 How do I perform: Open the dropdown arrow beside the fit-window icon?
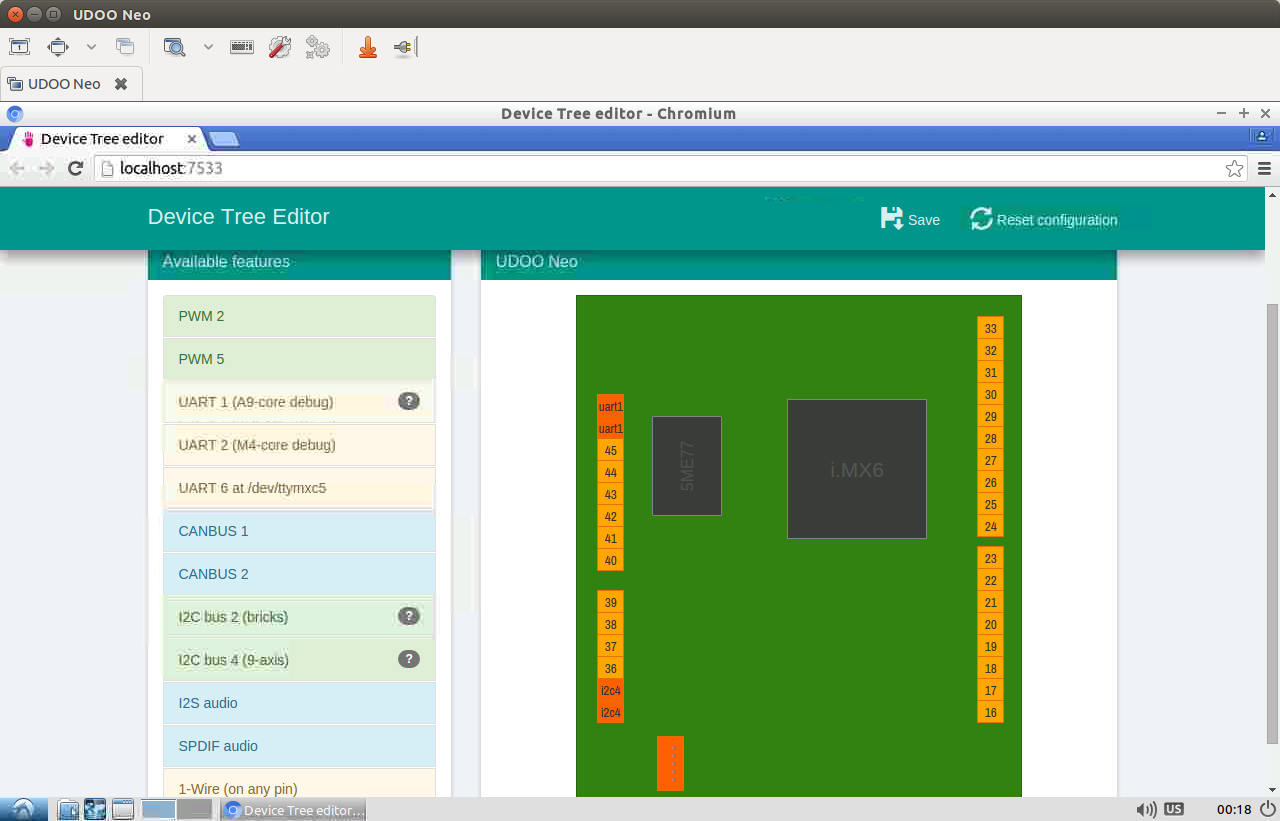(91, 47)
